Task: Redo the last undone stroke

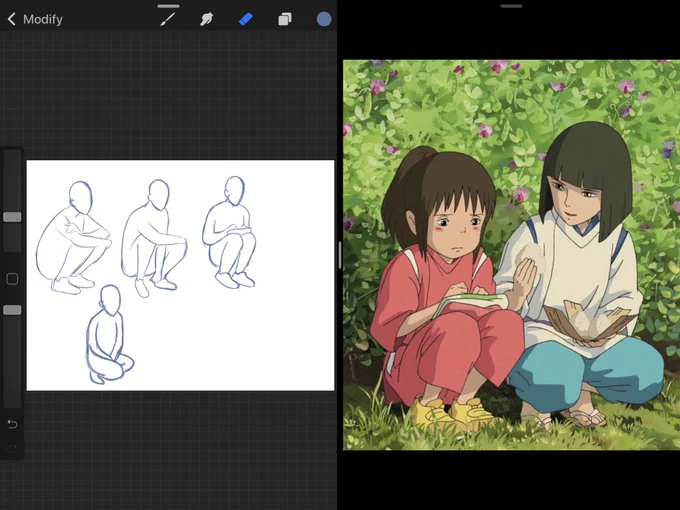Action: (12, 448)
